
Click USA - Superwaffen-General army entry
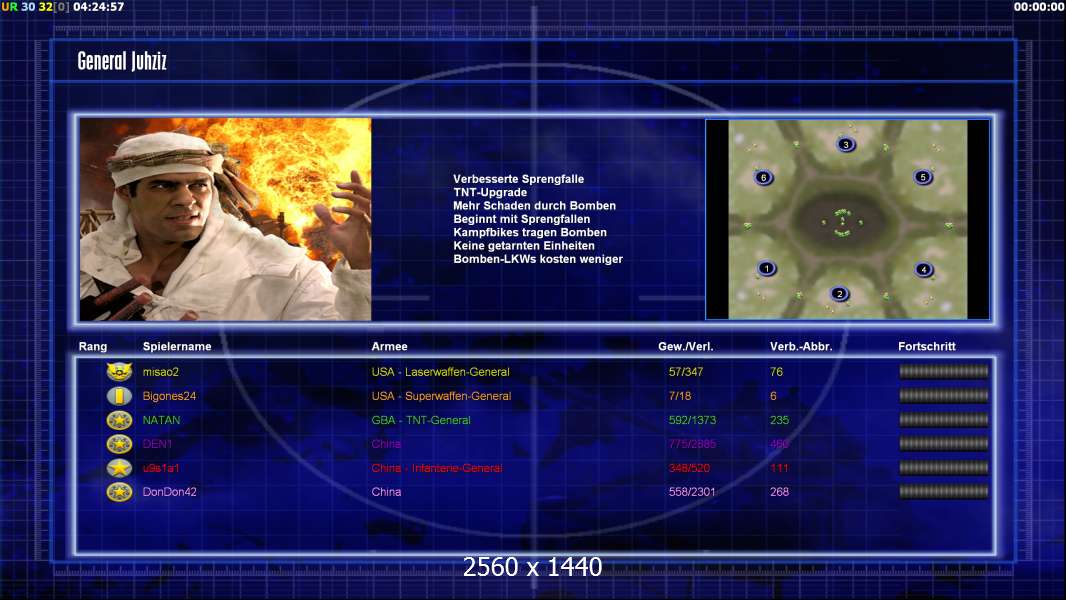(x=441, y=396)
